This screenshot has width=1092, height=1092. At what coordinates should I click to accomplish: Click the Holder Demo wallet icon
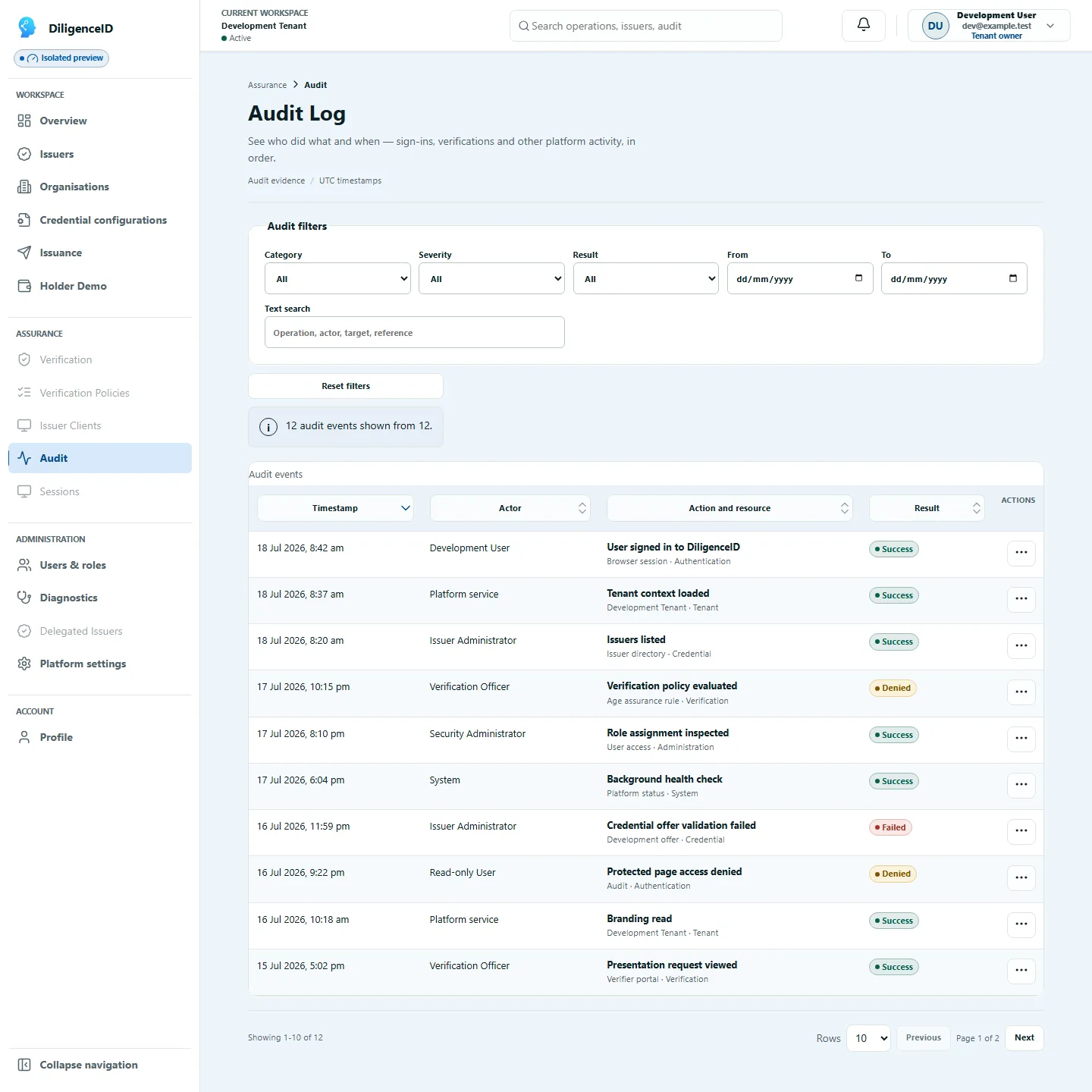pyautogui.click(x=24, y=286)
